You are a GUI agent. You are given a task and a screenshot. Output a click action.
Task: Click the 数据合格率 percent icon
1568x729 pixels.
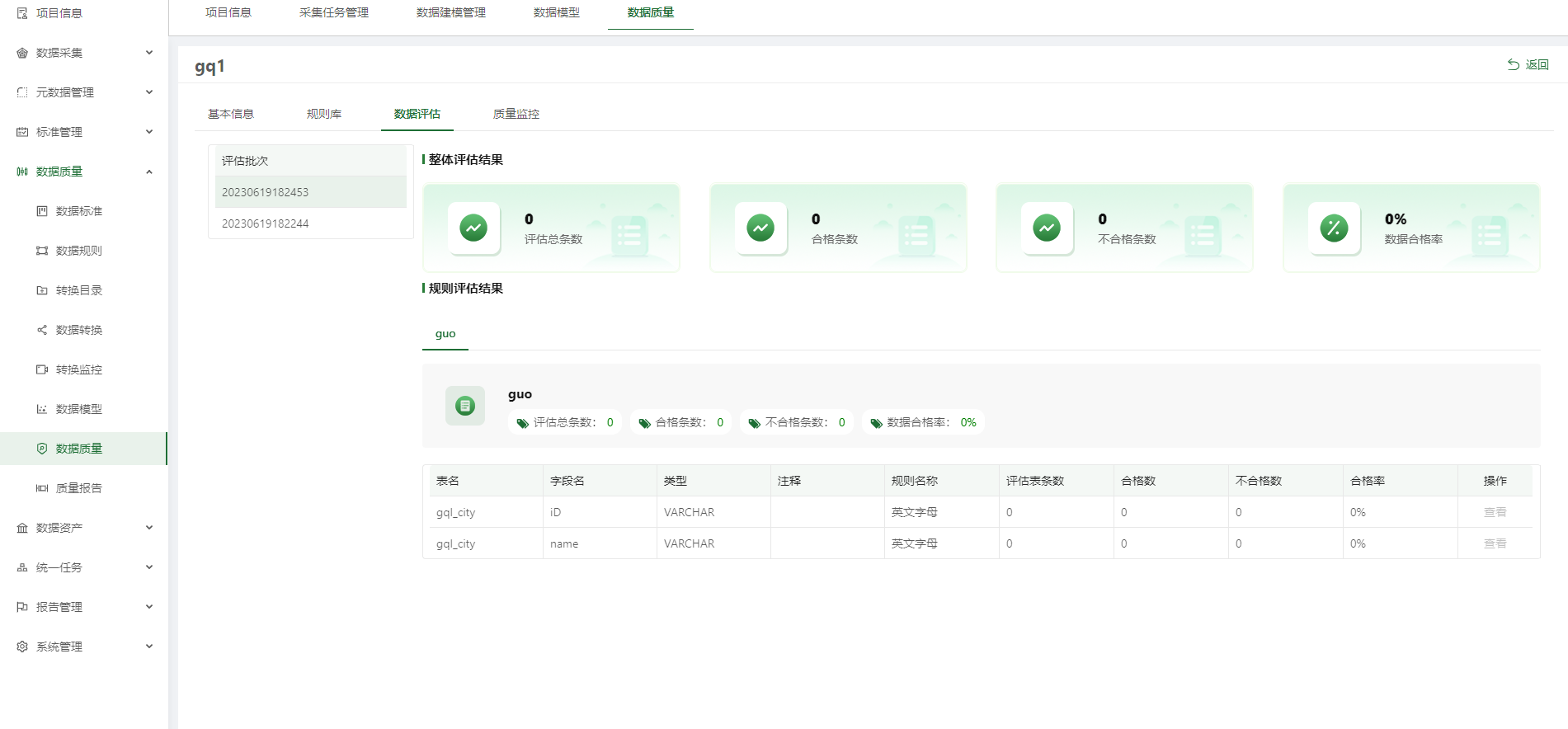pos(1334,228)
